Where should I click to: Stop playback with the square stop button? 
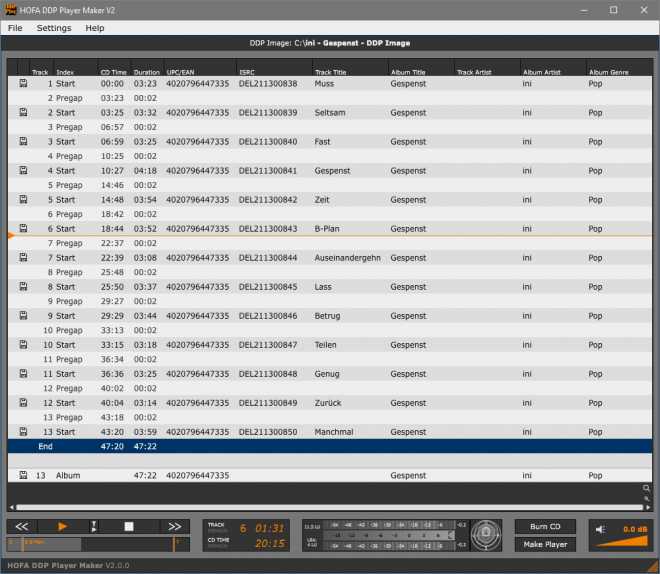129,526
